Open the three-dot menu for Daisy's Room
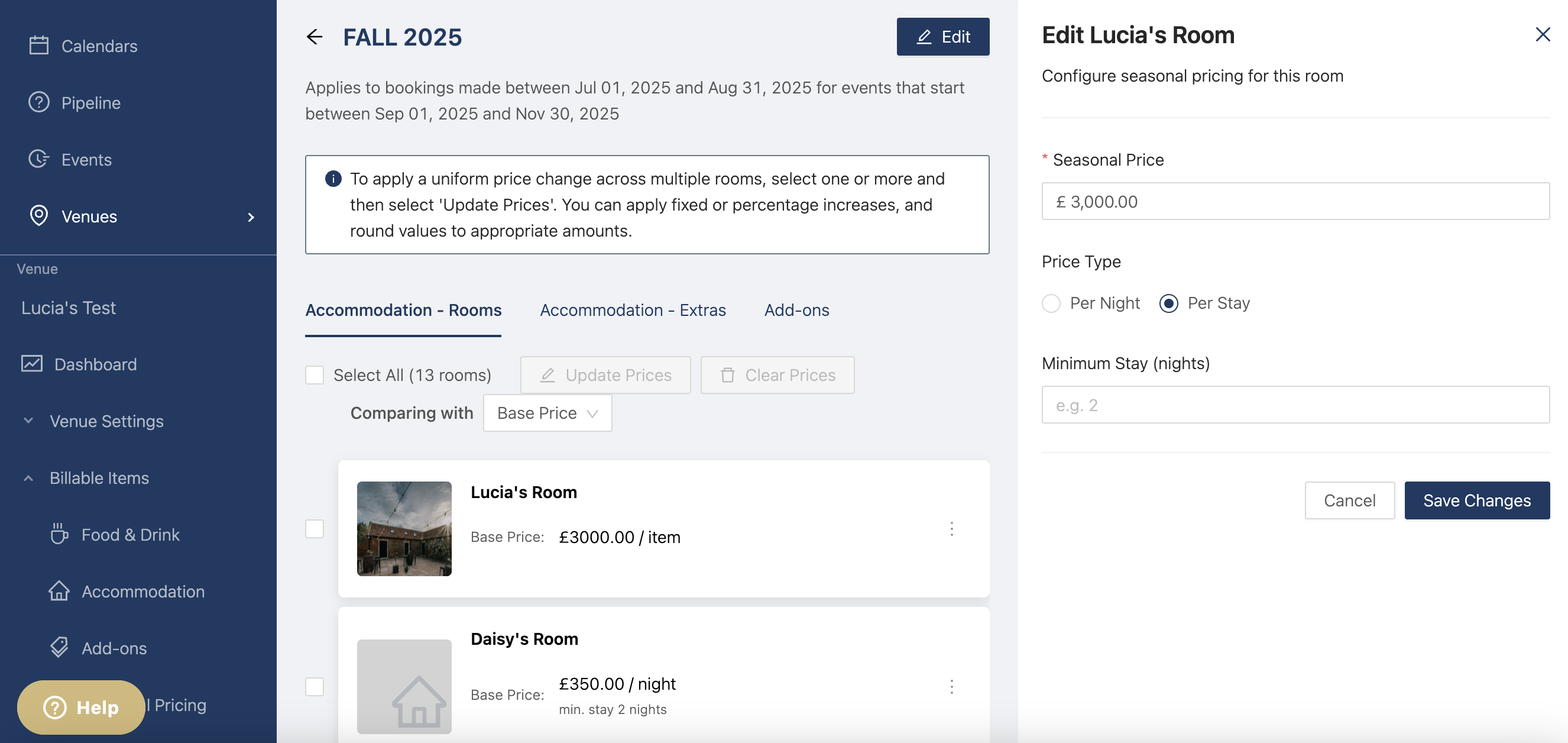 [x=951, y=687]
